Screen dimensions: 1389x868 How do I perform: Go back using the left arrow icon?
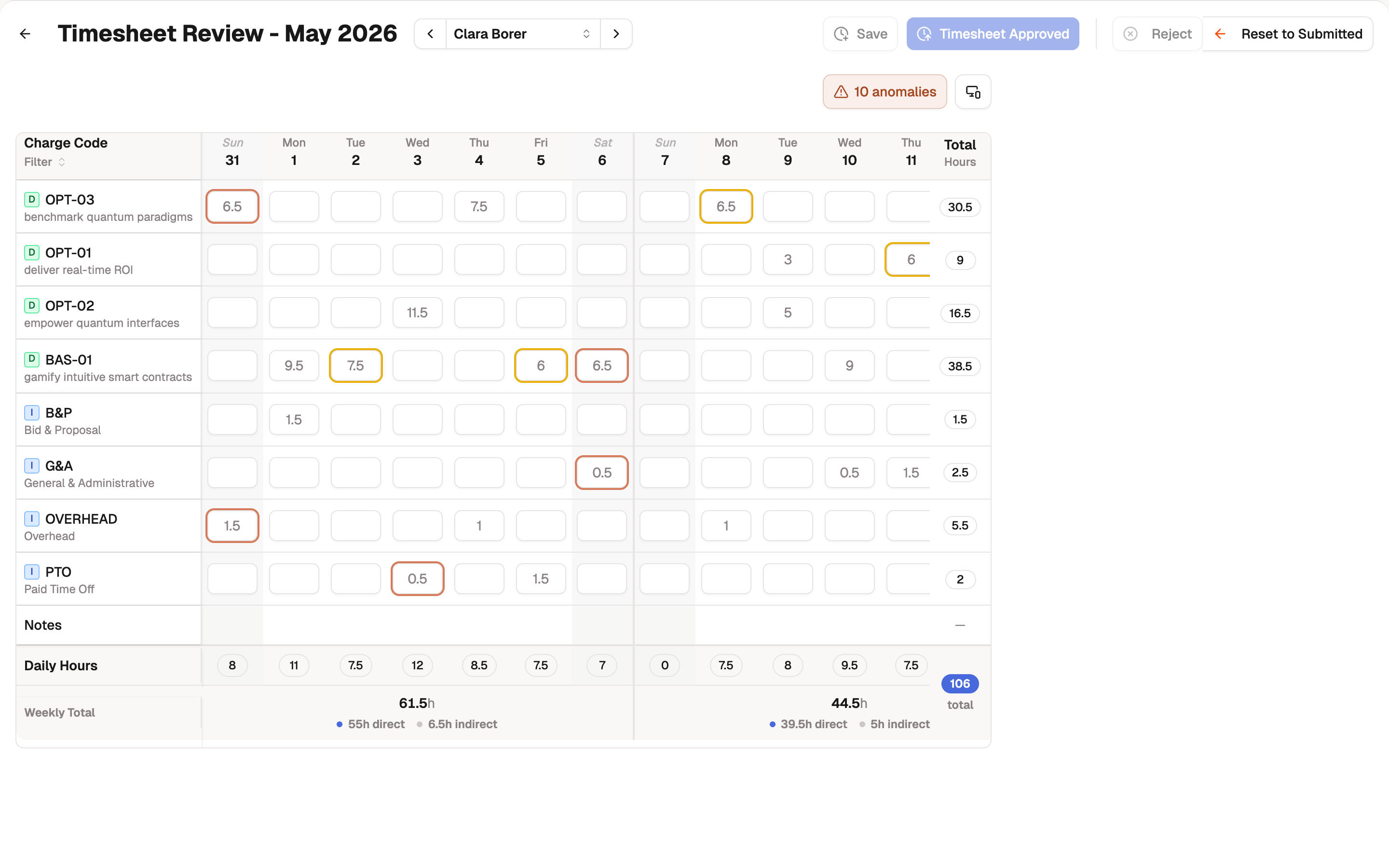click(x=25, y=34)
